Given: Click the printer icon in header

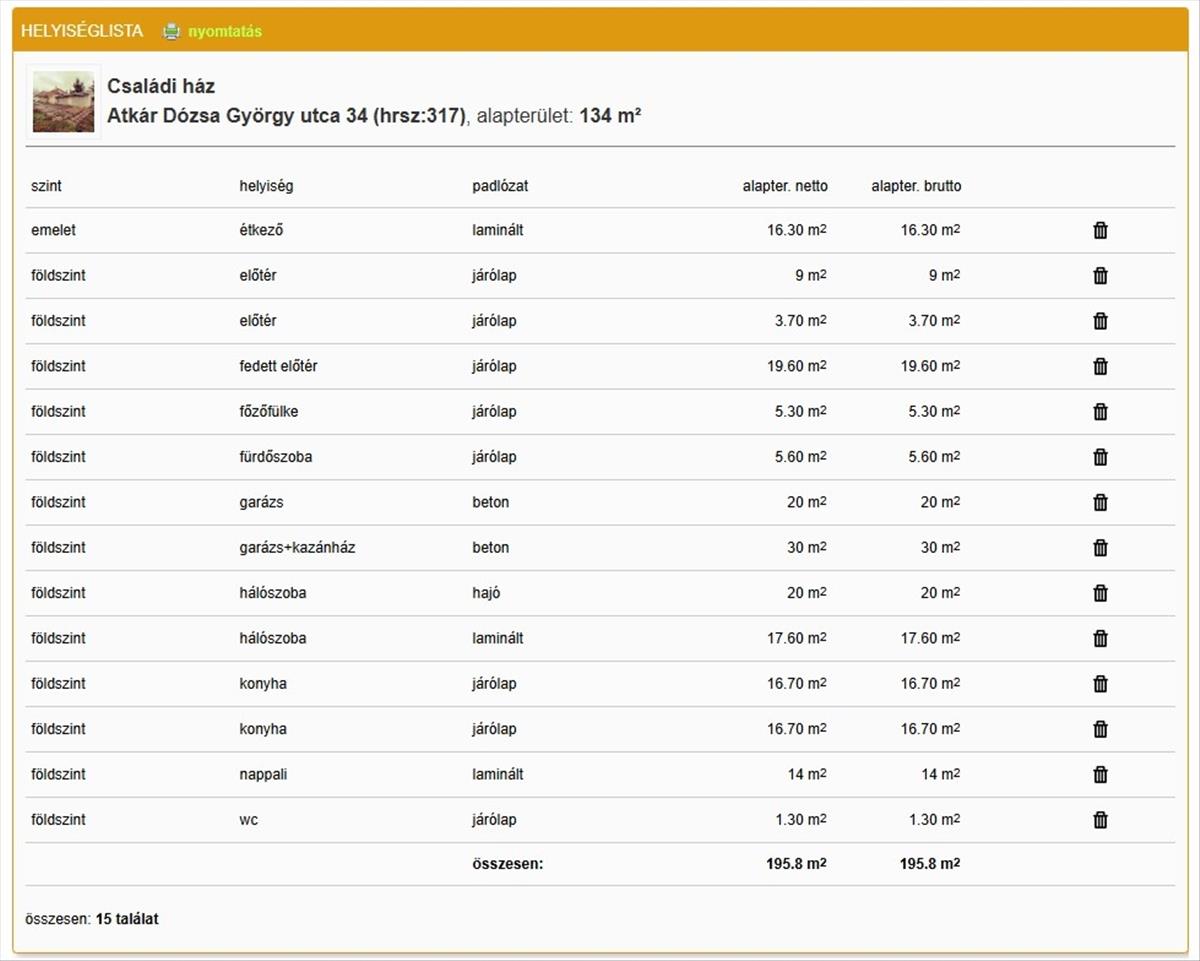Looking at the screenshot, I should pyautogui.click(x=172, y=31).
